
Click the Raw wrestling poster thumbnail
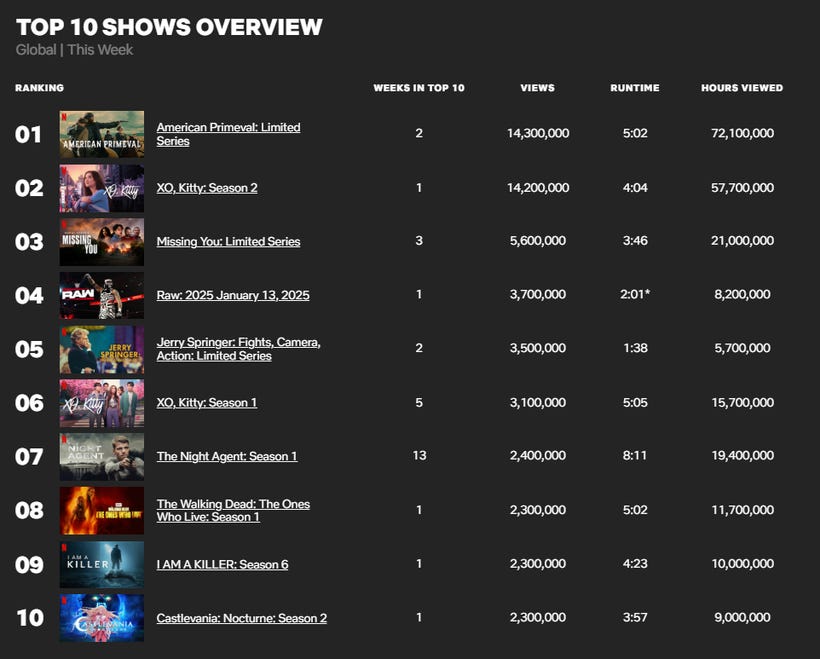pyautogui.click(x=101, y=296)
